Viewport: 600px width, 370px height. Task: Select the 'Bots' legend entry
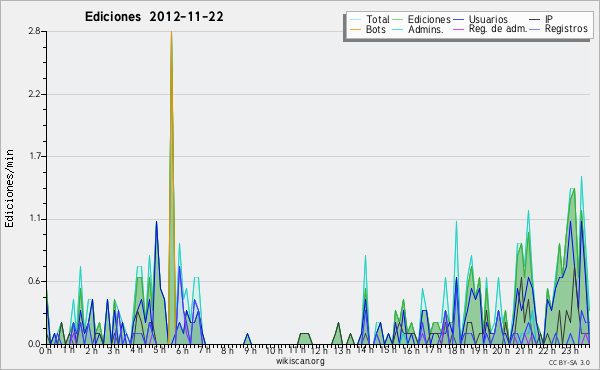coord(376,29)
